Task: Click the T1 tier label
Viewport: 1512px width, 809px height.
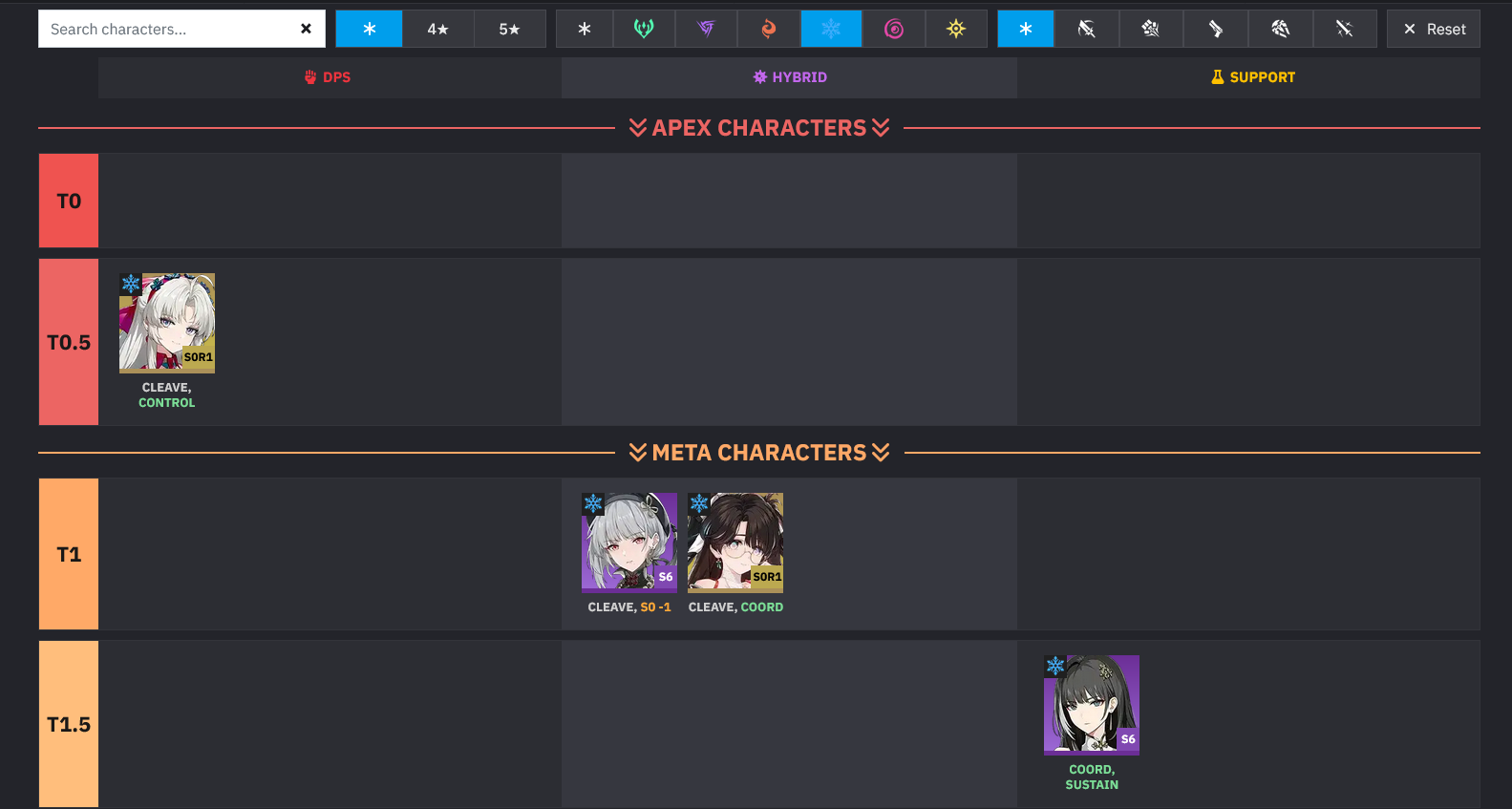Action: tap(69, 554)
